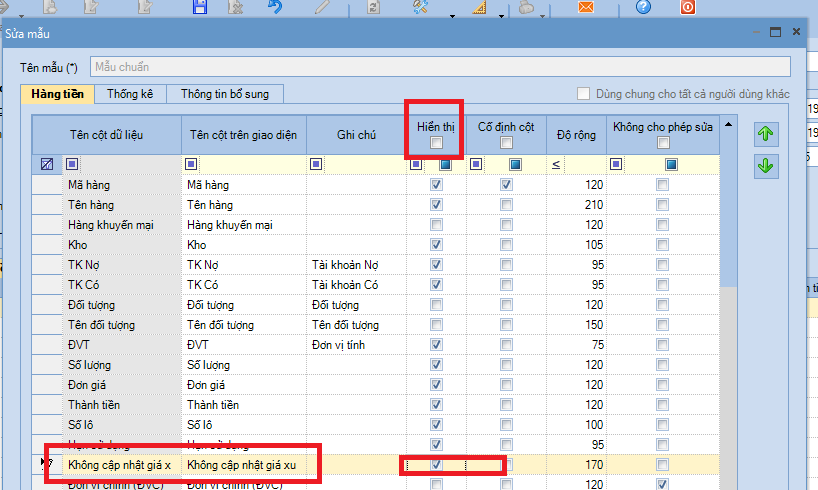Viewport: 818px width, 490px height.
Task: Toggle the Hiển thị header checkbox
Action: click(435, 144)
